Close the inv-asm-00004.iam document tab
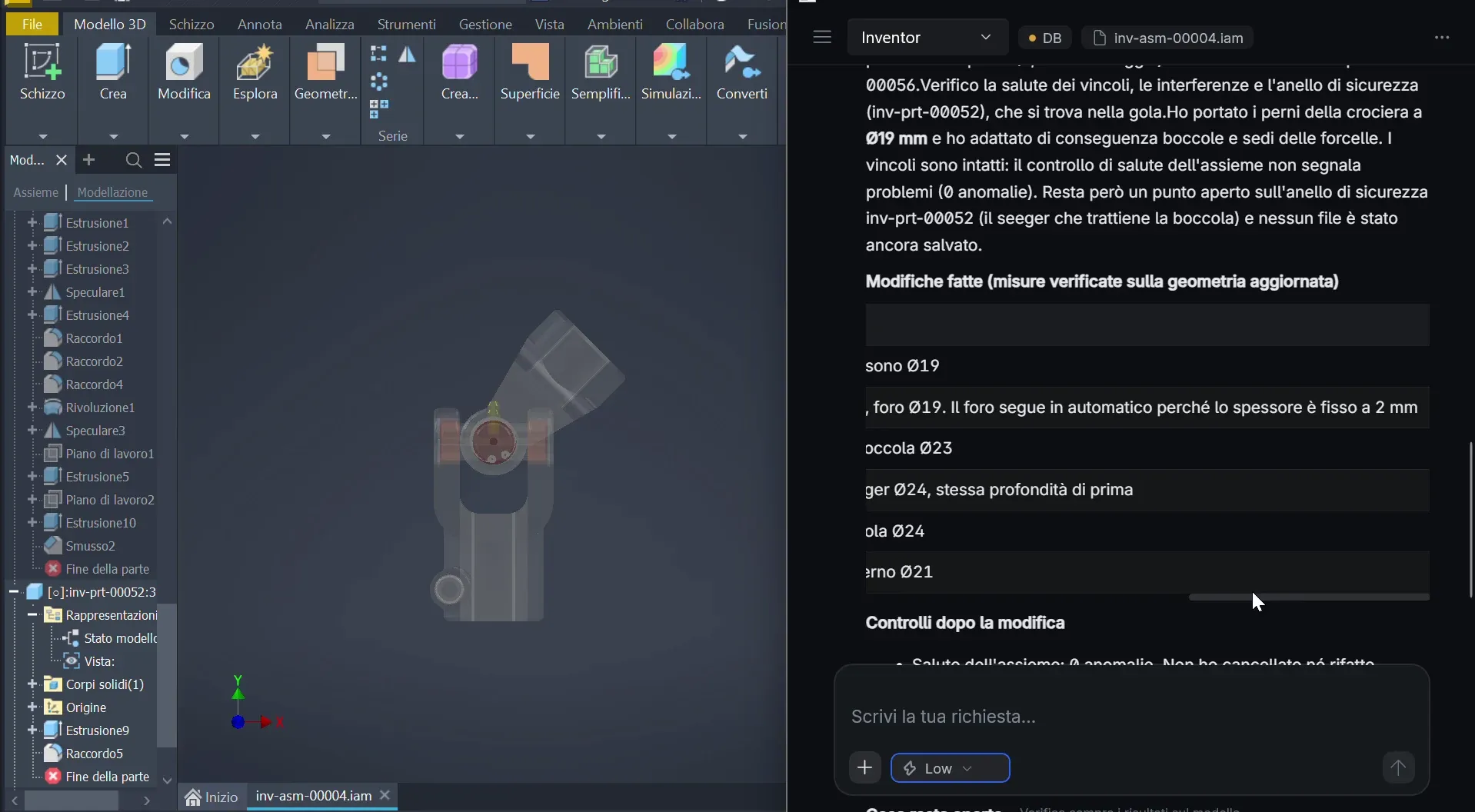Image resolution: width=1475 pixels, height=812 pixels. pyautogui.click(x=385, y=795)
